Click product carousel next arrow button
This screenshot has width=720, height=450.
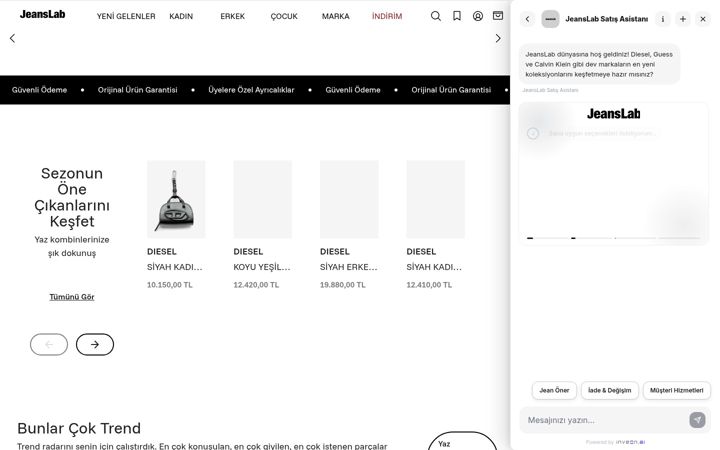pyautogui.click(x=95, y=344)
